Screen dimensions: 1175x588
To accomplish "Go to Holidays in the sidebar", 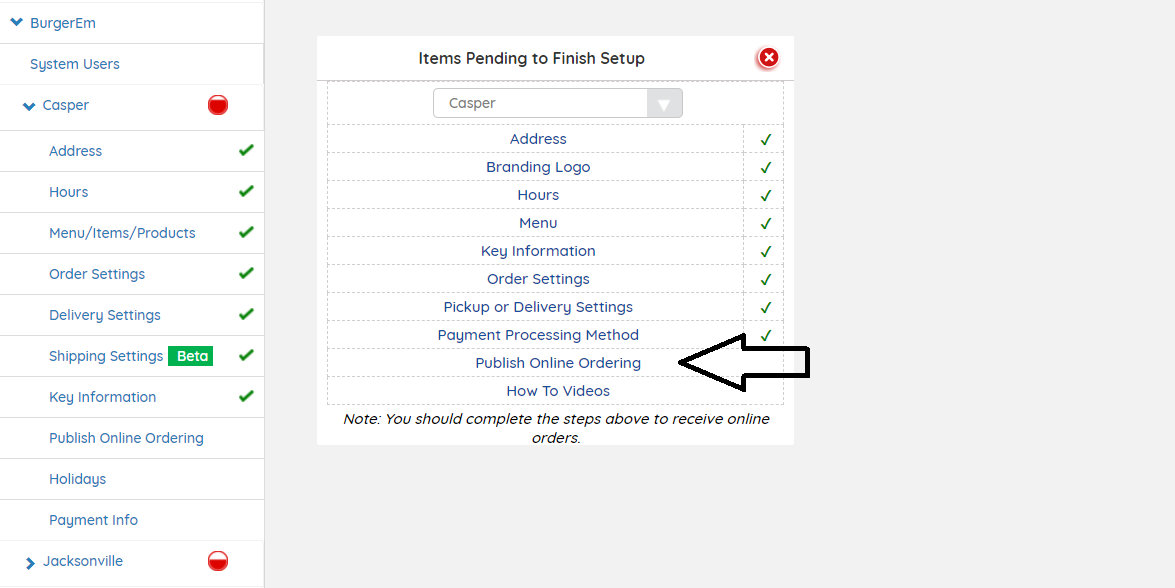I will click(77, 479).
